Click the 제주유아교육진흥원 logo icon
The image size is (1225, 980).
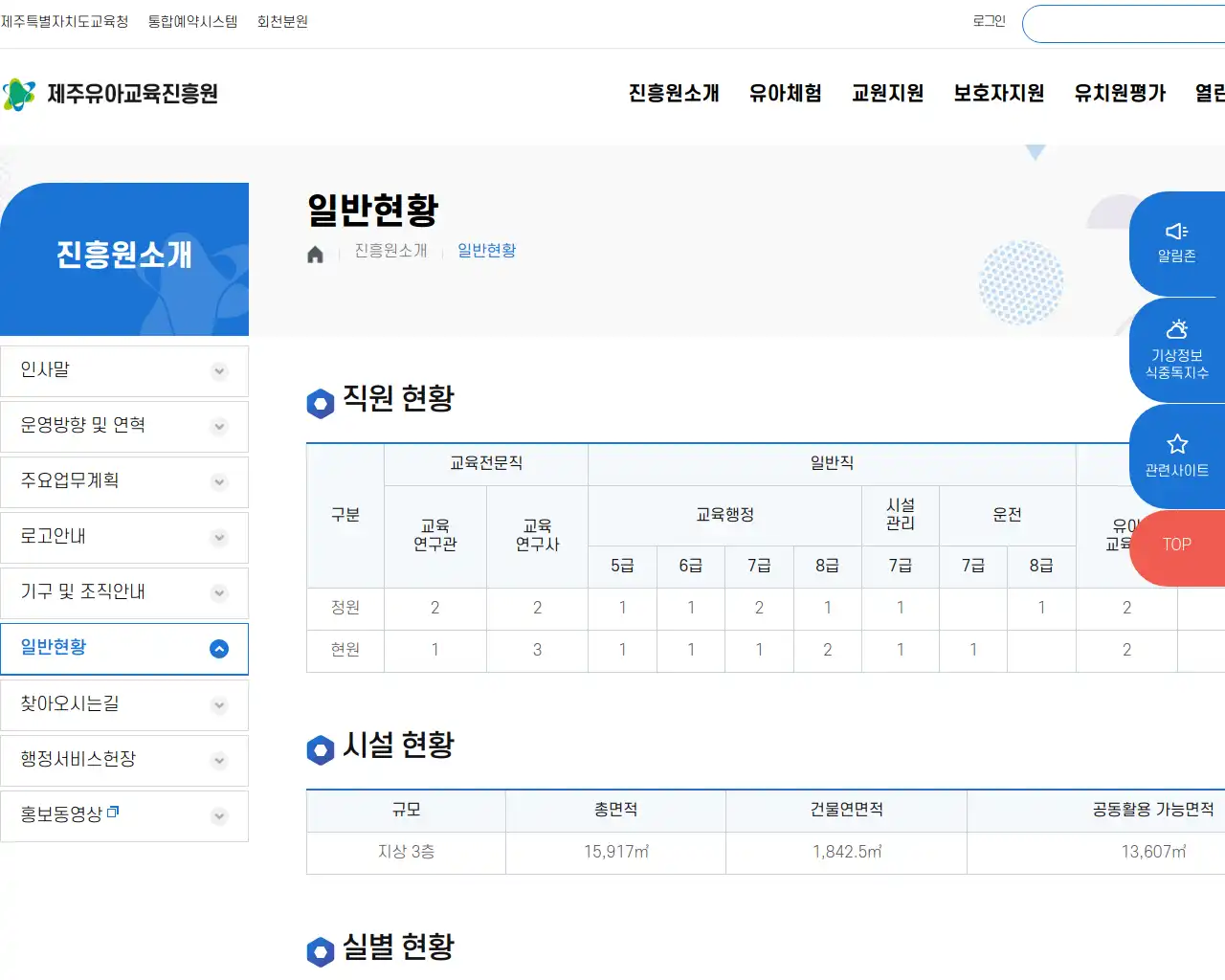tap(19, 94)
